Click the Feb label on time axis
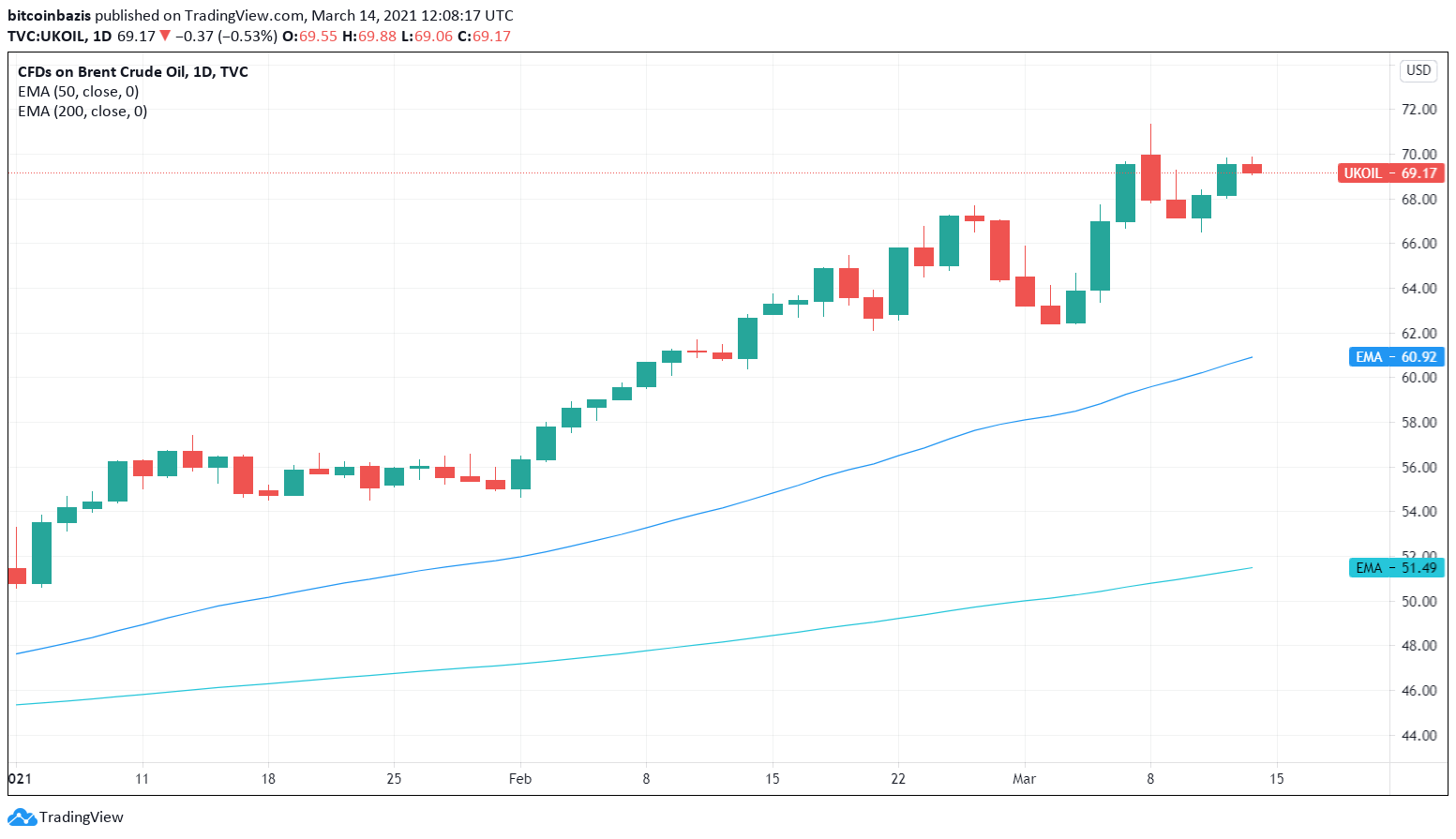1456x839 pixels. coord(519,779)
